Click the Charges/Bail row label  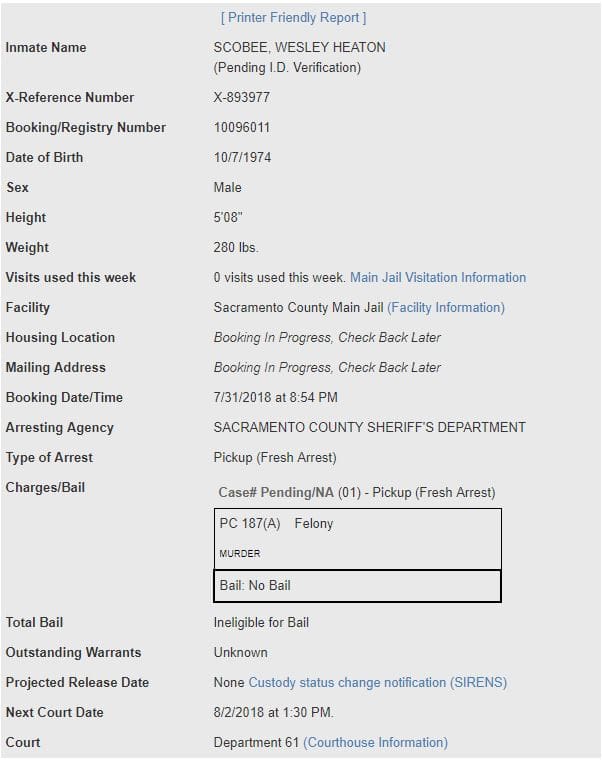click(x=45, y=487)
